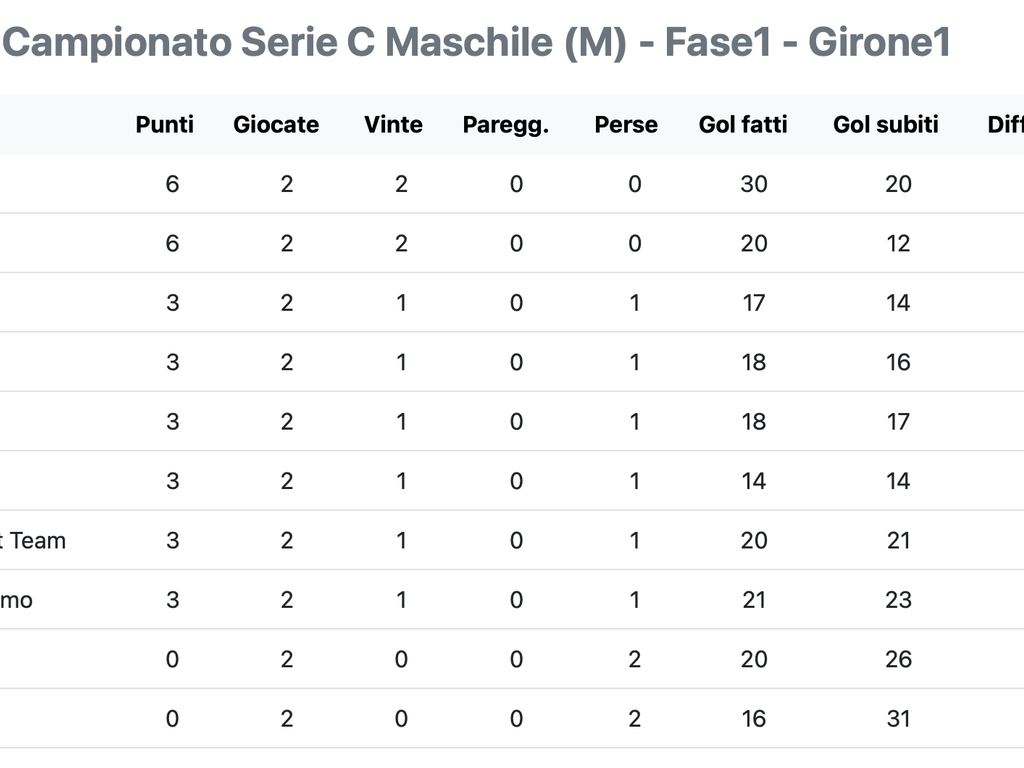This screenshot has width=1024, height=768.
Task: Select the 16 Gol fatti value in last row
Action: (x=754, y=719)
